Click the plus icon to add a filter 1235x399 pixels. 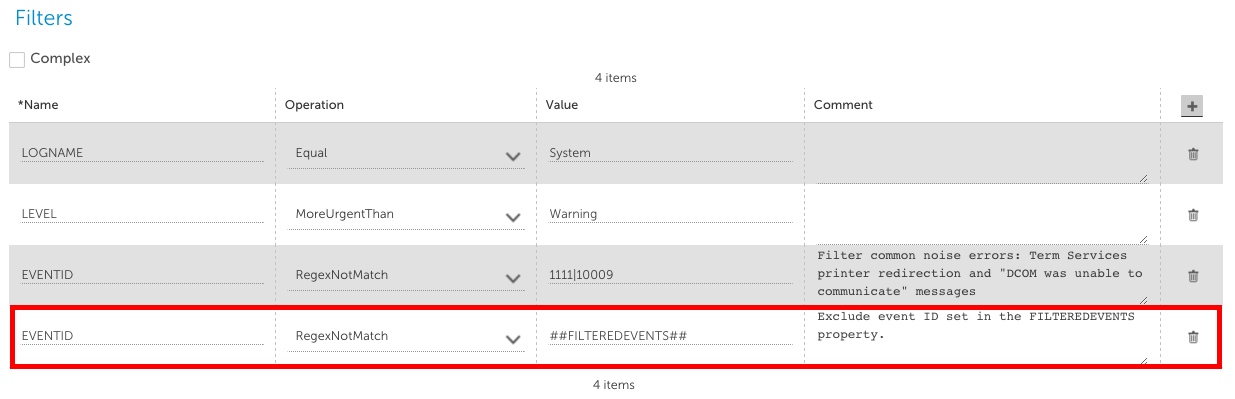point(1191,106)
